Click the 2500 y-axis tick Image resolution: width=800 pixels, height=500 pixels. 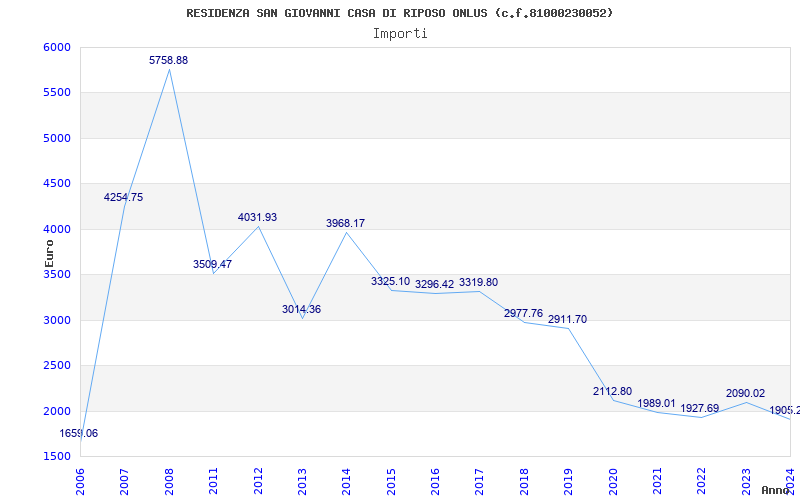(56, 366)
